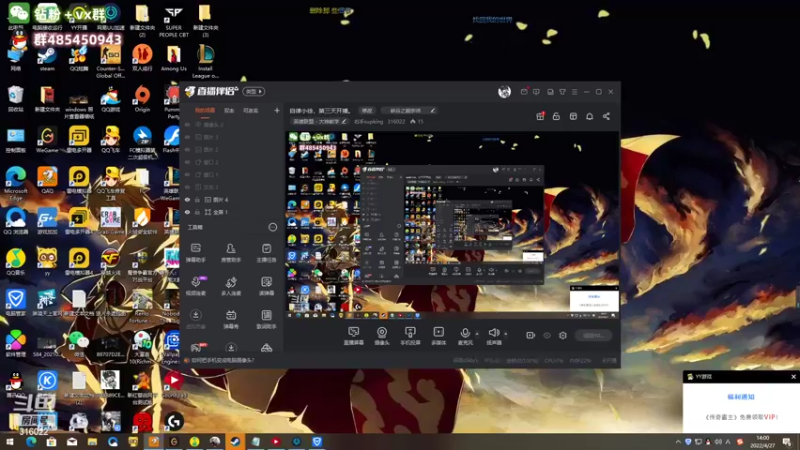
Task: Open the notification bell icon
Action: [x=589, y=116]
